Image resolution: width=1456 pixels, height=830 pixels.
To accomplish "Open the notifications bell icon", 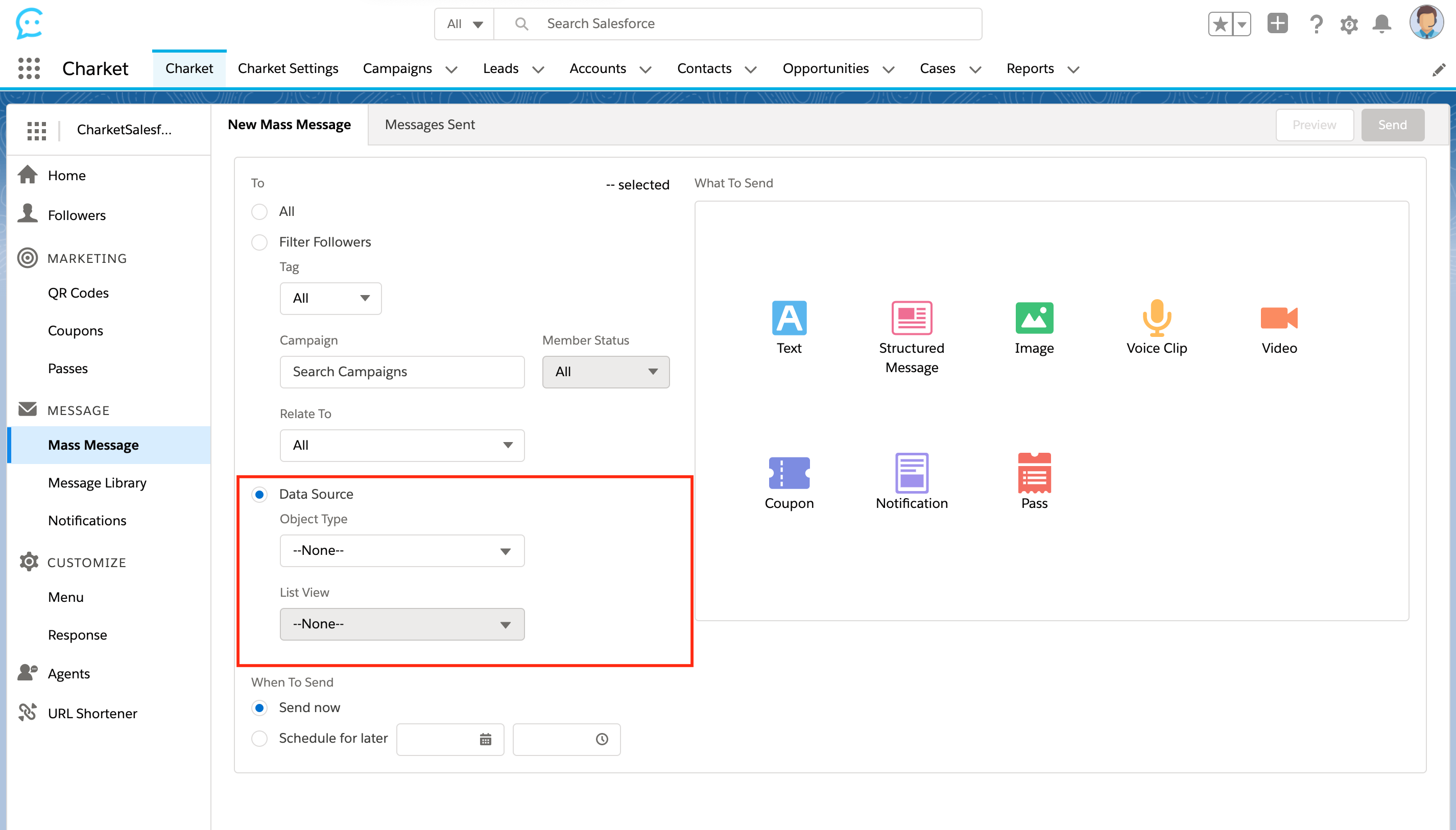I will point(1381,24).
